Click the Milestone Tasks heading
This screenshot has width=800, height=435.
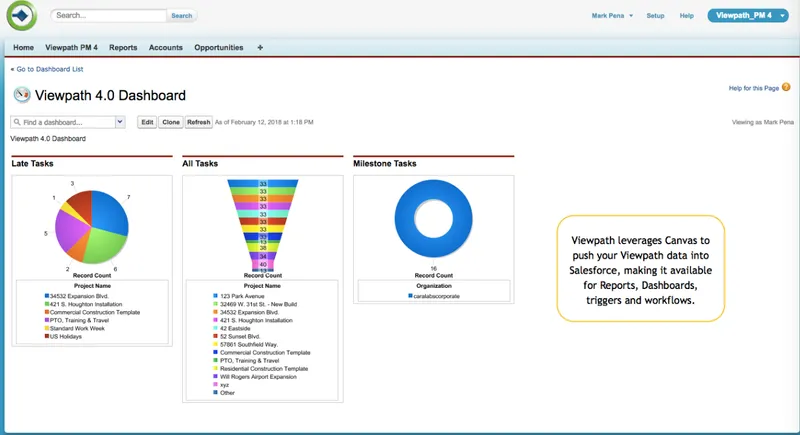pos(385,164)
